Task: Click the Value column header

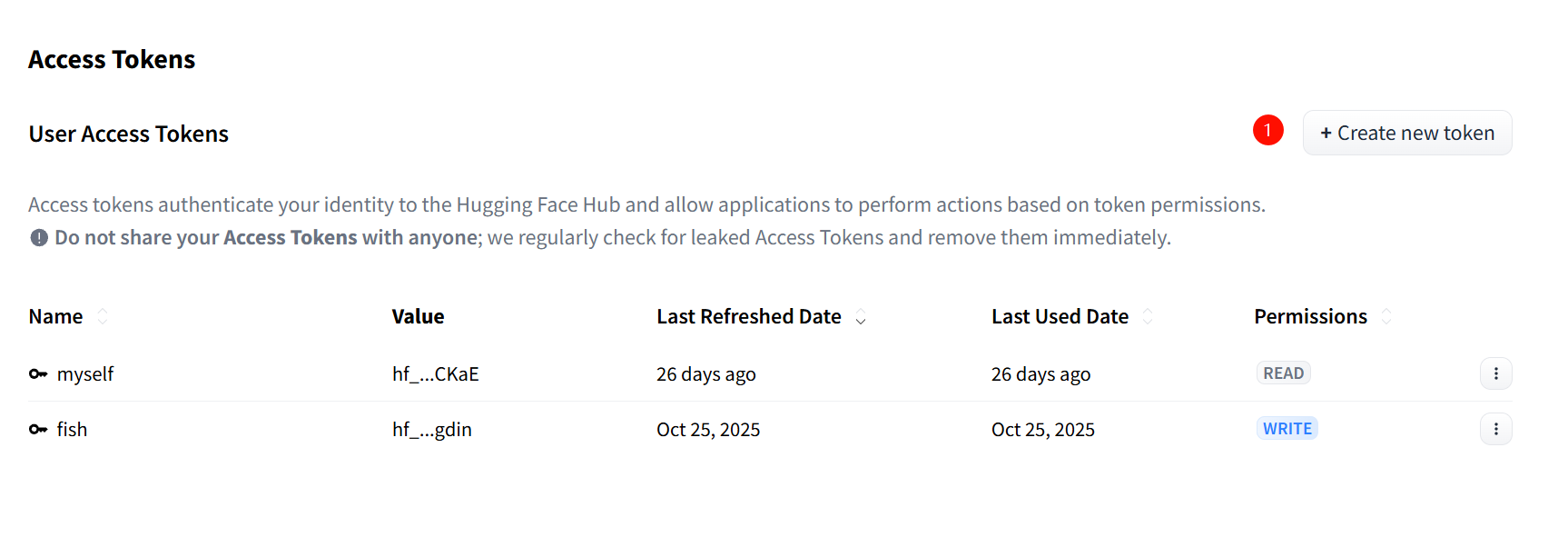Action: [x=418, y=316]
